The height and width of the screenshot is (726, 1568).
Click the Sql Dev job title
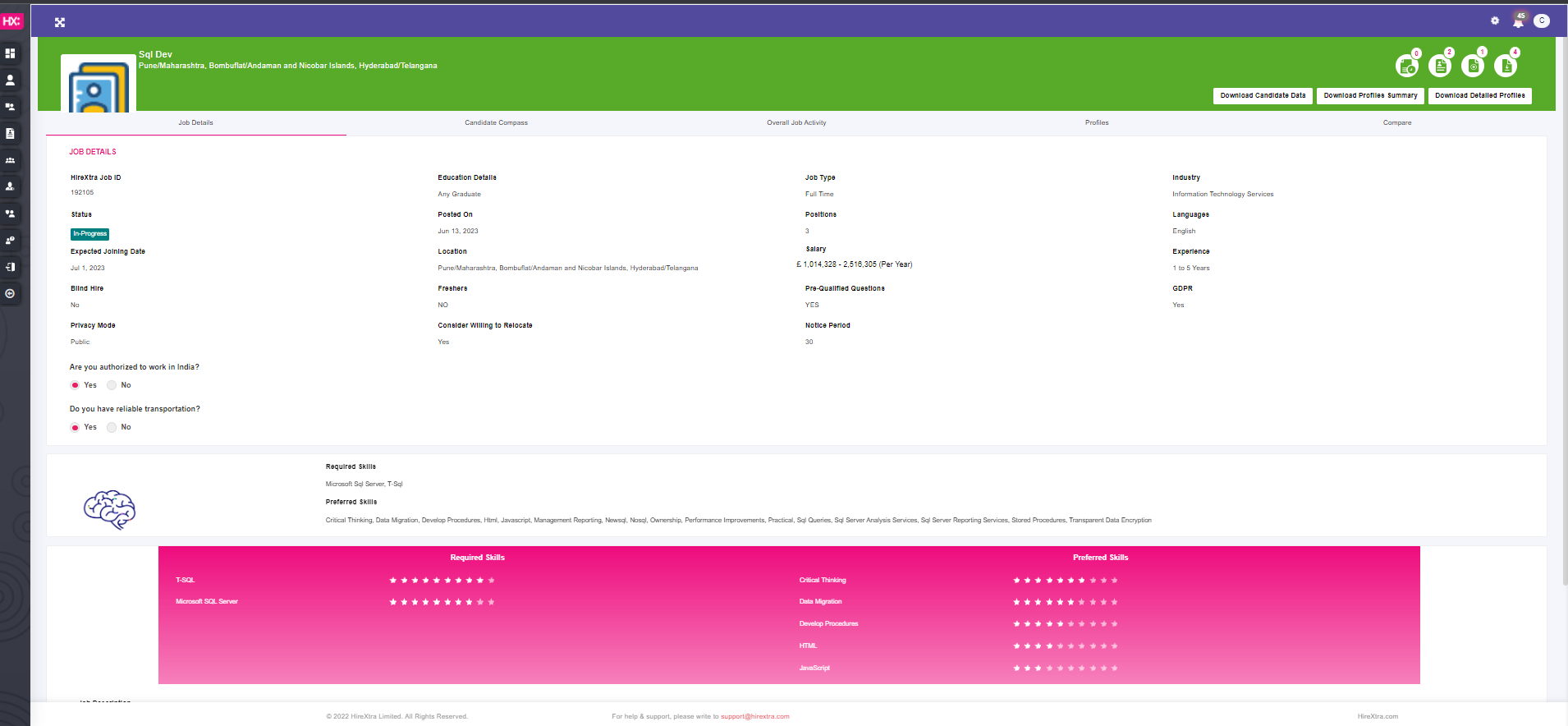tap(155, 55)
